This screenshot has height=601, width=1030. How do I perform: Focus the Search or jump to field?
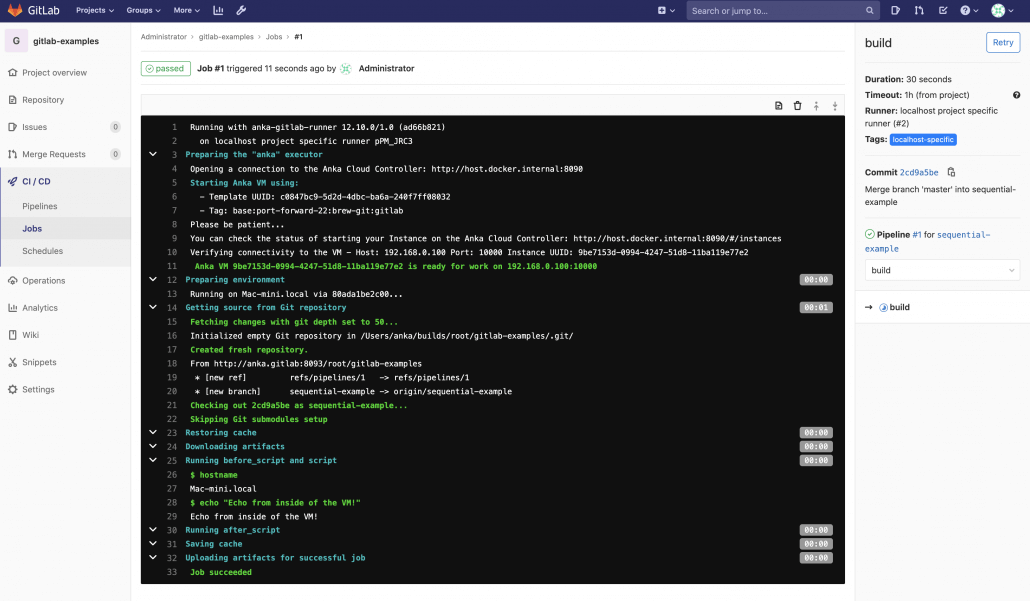pos(782,11)
